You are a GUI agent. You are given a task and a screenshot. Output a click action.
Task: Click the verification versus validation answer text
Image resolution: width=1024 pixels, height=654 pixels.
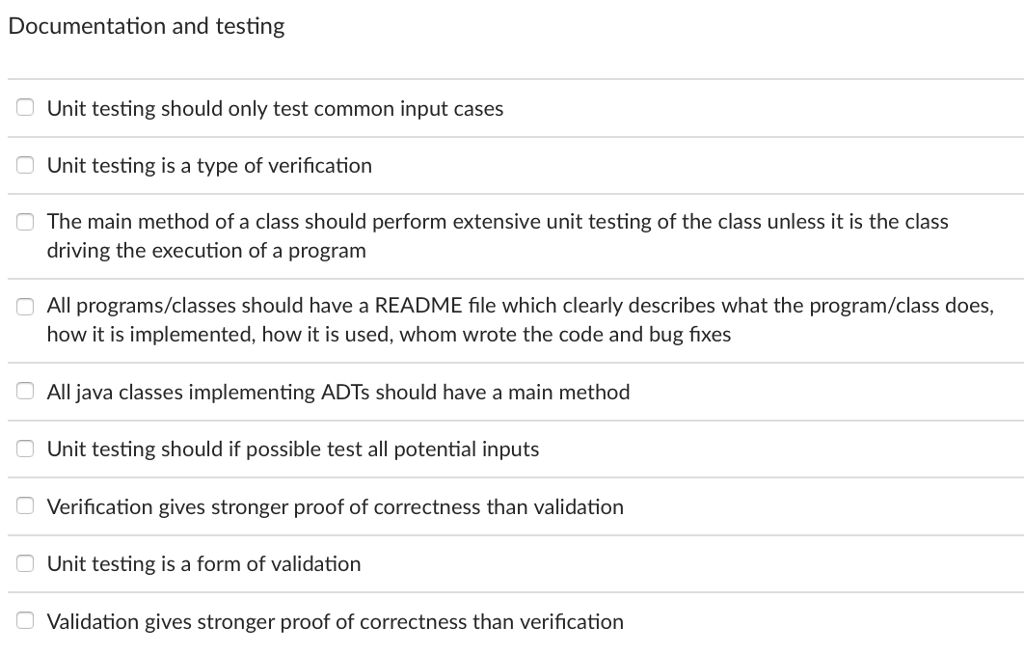(x=334, y=507)
